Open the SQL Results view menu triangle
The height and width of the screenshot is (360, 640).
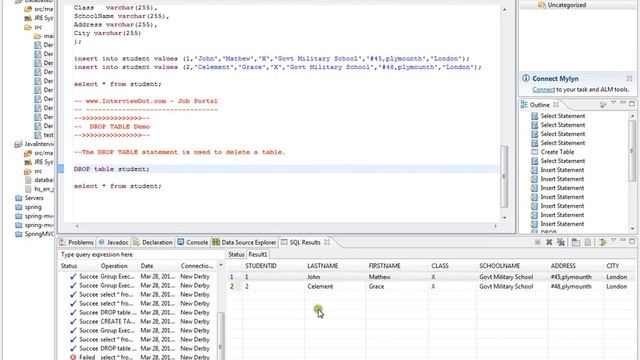point(613,241)
